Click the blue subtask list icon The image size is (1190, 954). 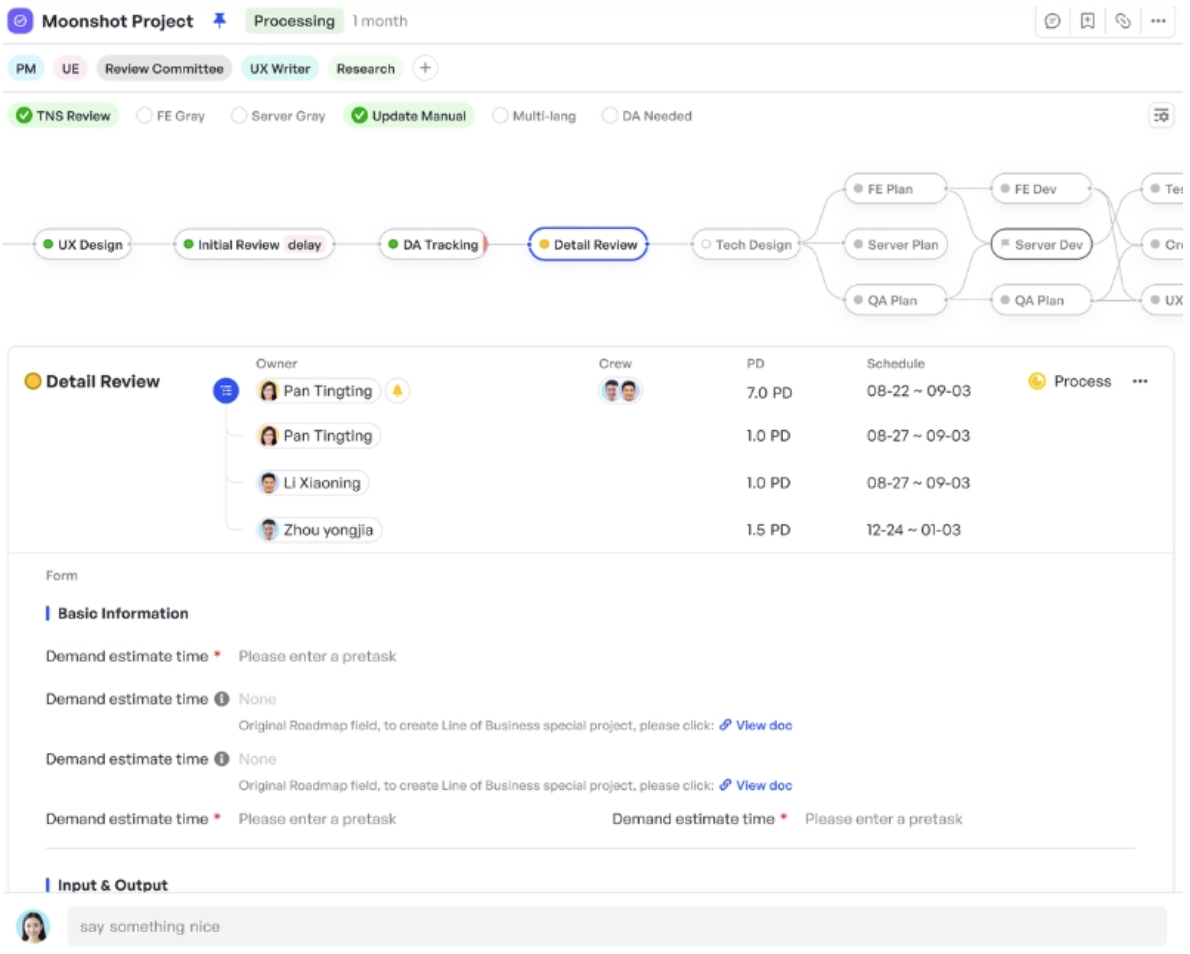[x=225, y=391]
